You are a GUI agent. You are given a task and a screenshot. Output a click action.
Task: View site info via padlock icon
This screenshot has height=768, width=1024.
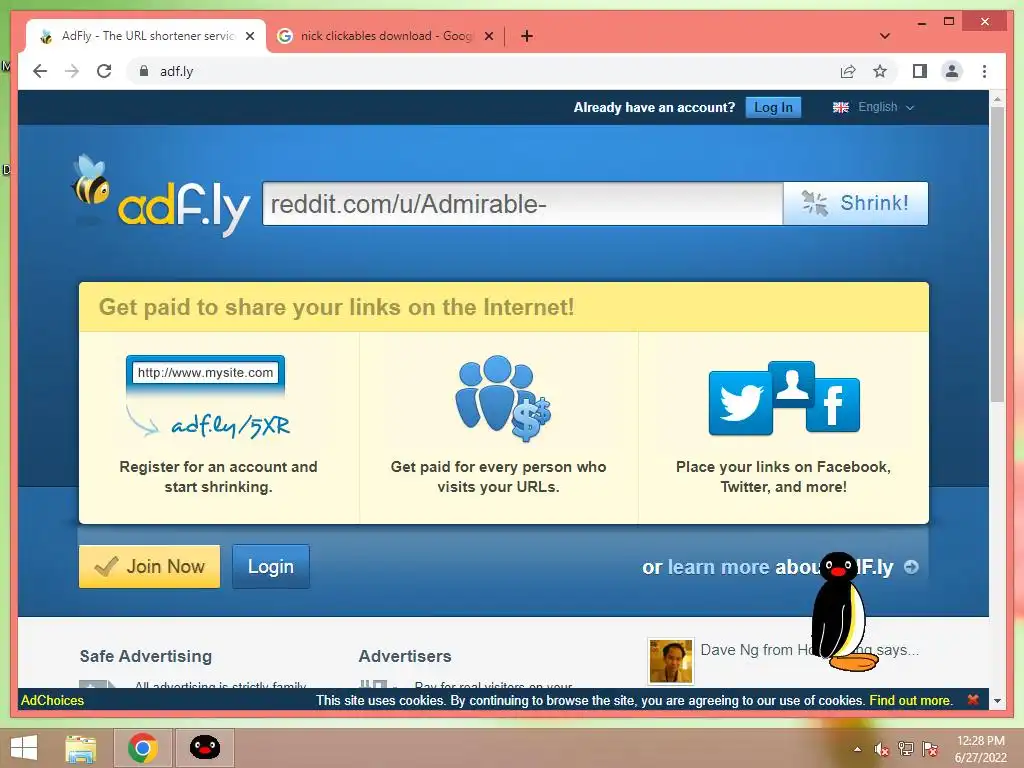point(144,71)
